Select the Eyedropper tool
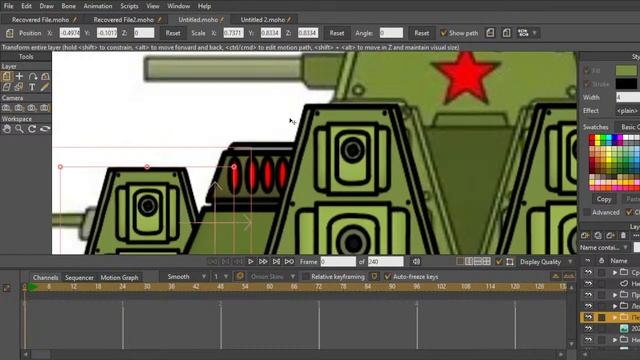The height and width of the screenshot is (360, 640). click(44, 87)
